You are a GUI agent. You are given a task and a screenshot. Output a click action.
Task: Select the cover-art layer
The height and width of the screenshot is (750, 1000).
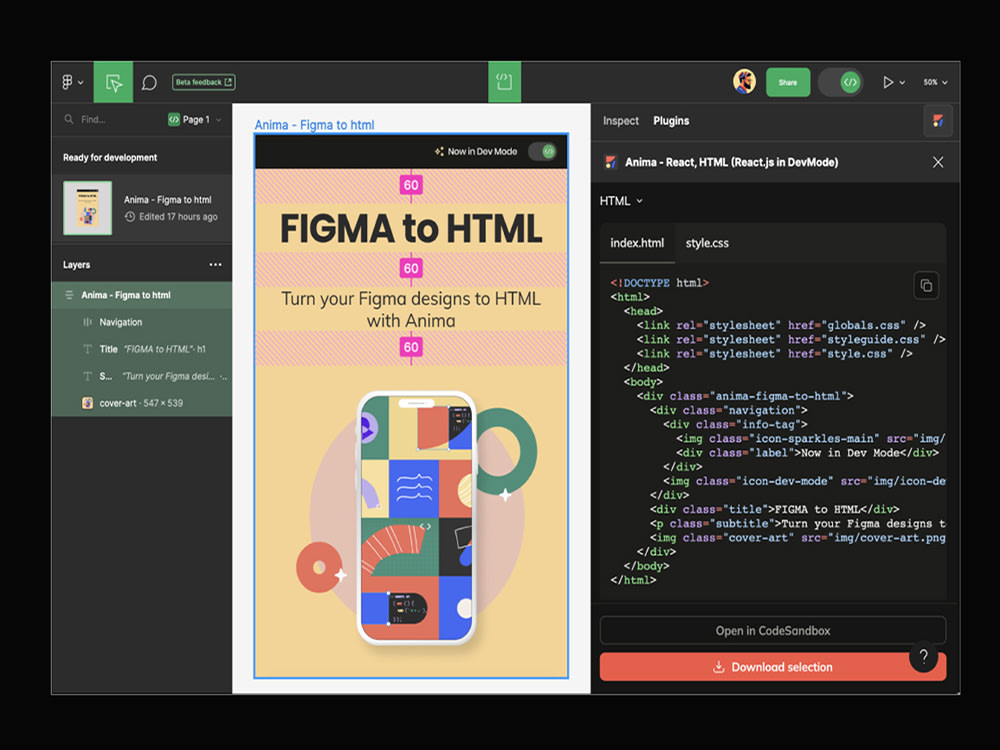click(x=142, y=403)
